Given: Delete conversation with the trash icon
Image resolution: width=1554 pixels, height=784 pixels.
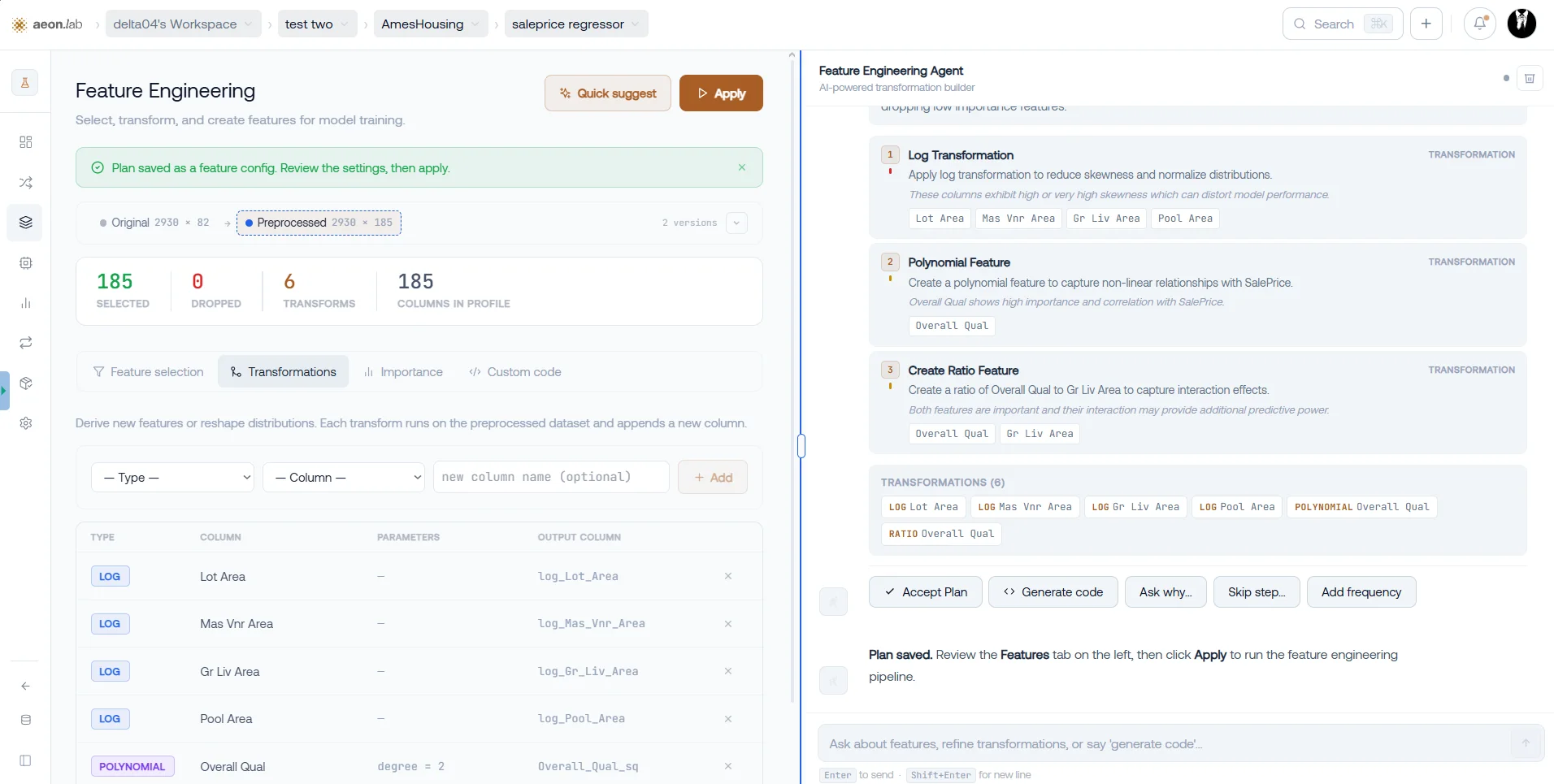Looking at the screenshot, I should 1530,79.
